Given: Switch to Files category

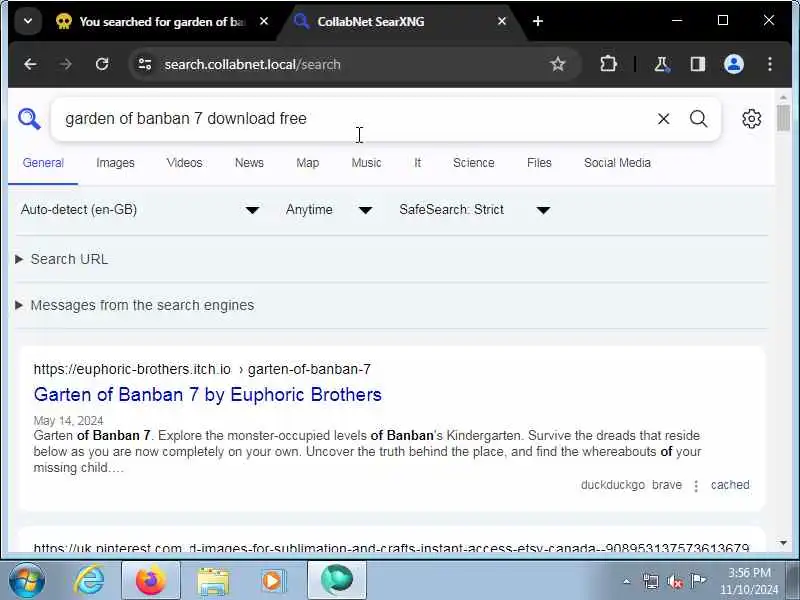Looking at the screenshot, I should click(x=539, y=163).
